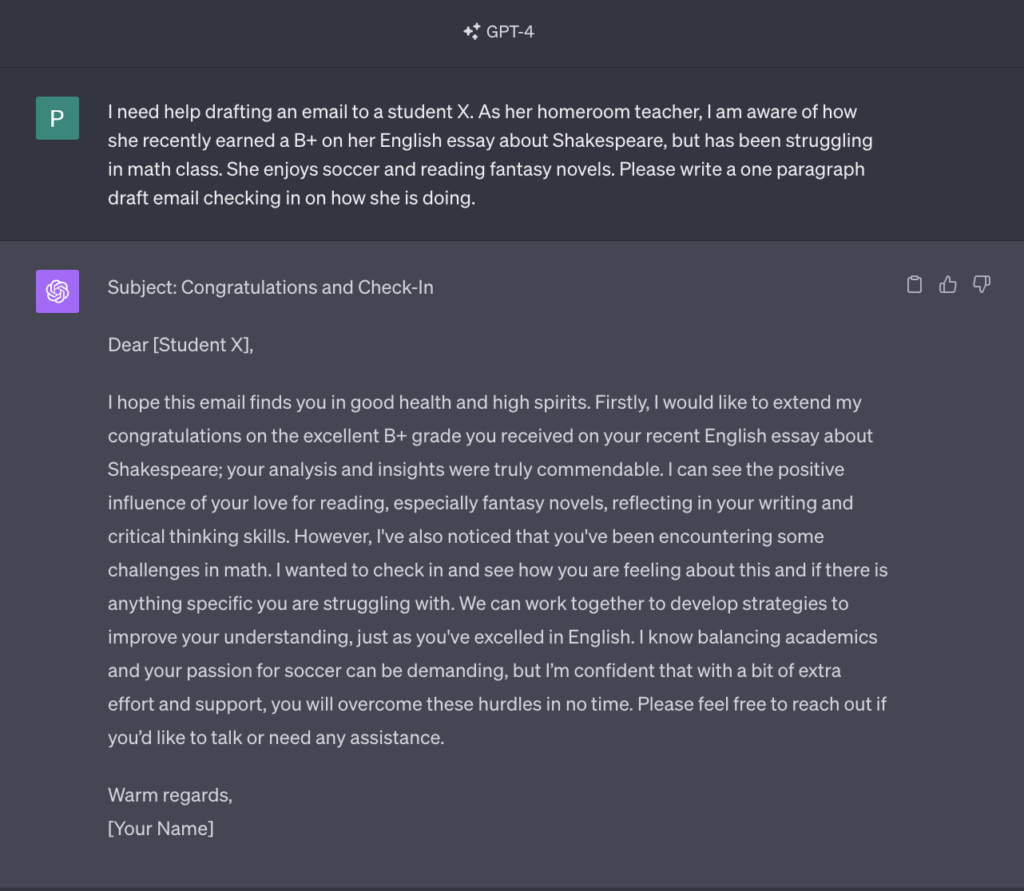Click the line starting 'challenges in math'
This screenshot has width=1024, height=891.
click(x=498, y=570)
